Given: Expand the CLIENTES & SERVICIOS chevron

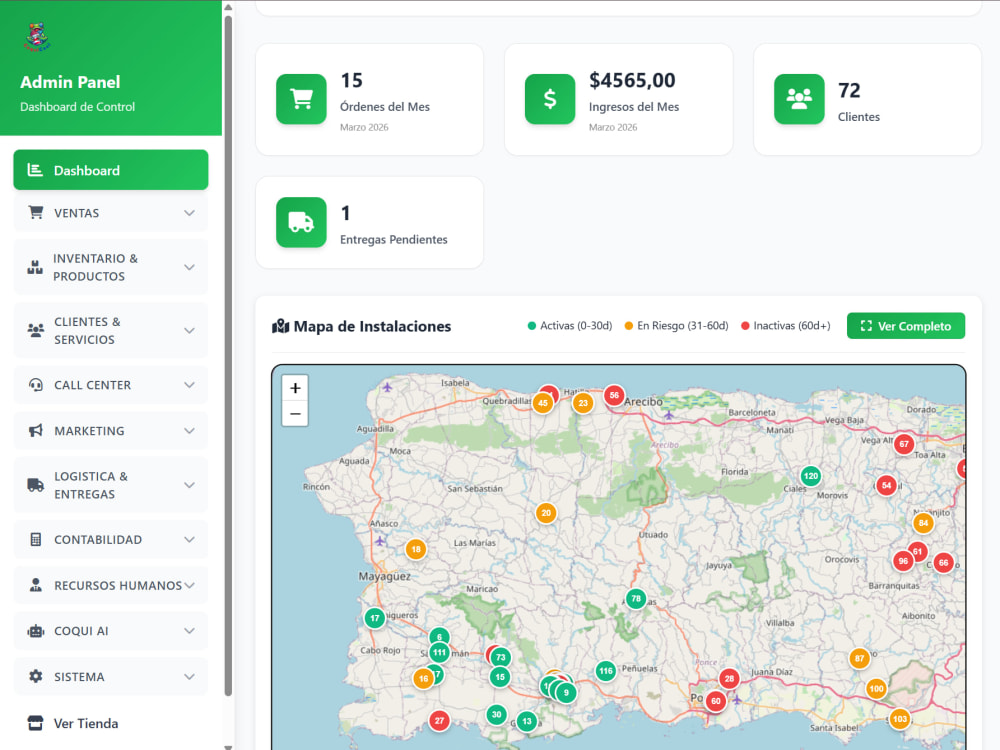Looking at the screenshot, I should pyautogui.click(x=189, y=330).
